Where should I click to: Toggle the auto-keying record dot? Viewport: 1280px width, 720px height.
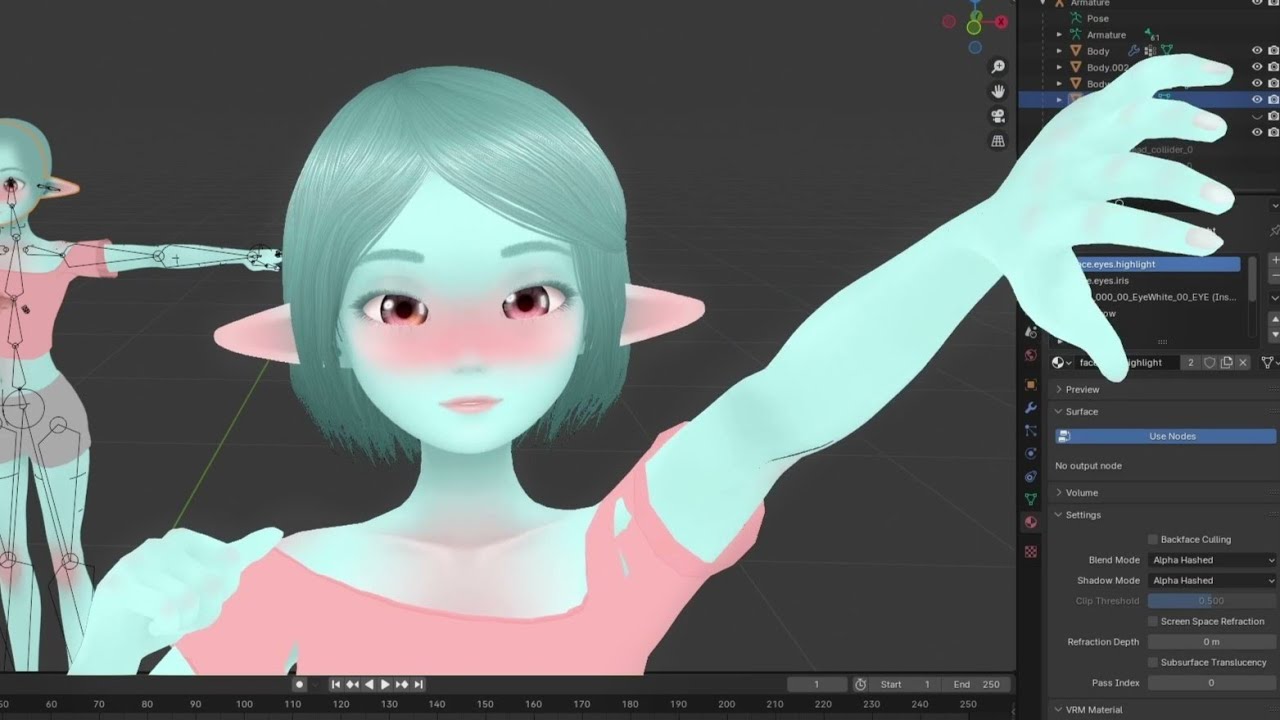point(299,684)
